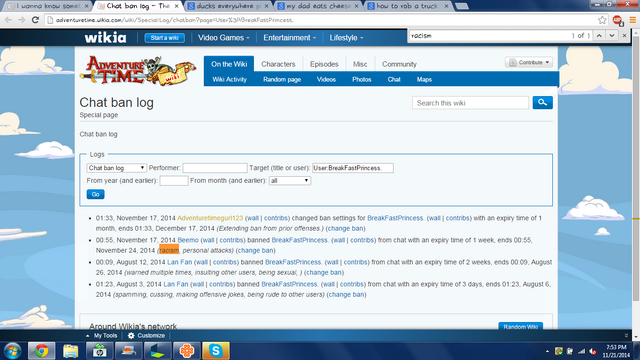Click the Adventure Time wiki logo
Screen dimensions: 640x360
click(138, 70)
